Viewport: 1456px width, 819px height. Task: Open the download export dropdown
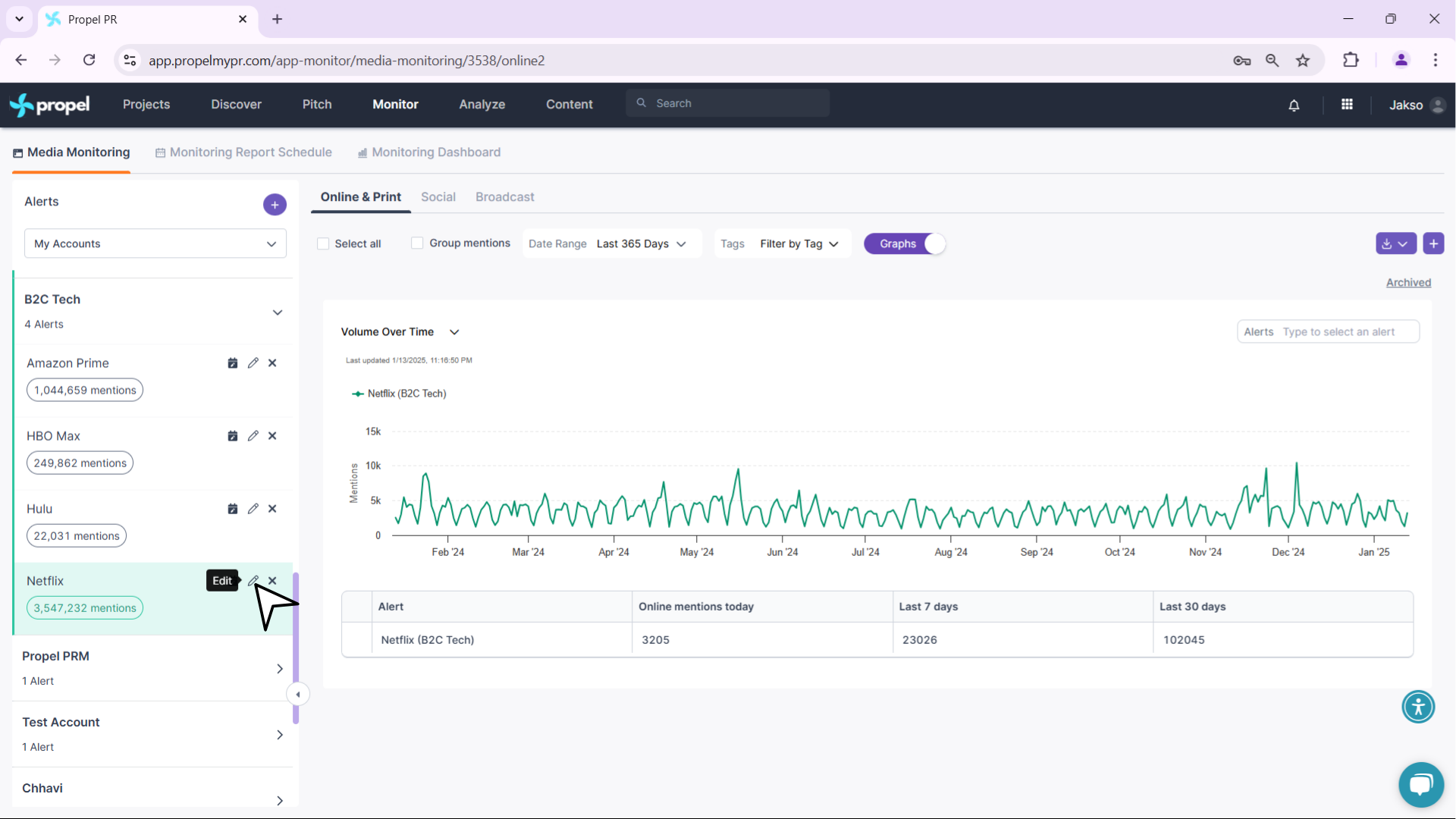pos(1395,243)
